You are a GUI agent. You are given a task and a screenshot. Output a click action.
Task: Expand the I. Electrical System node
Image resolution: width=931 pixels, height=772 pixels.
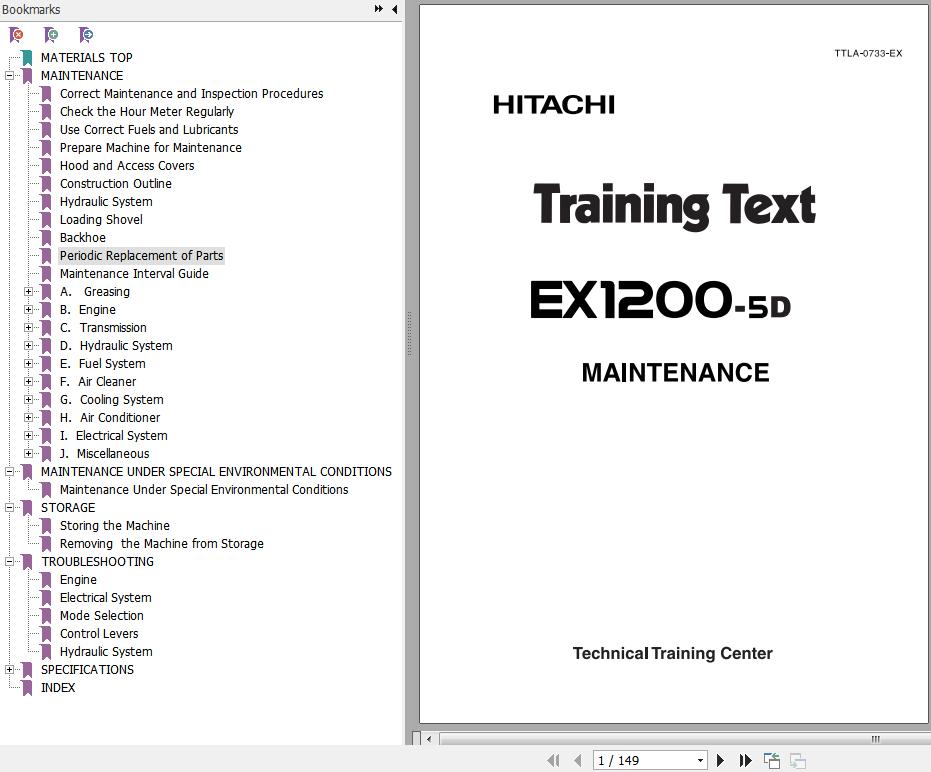pyautogui.click(x=29, y=436)
